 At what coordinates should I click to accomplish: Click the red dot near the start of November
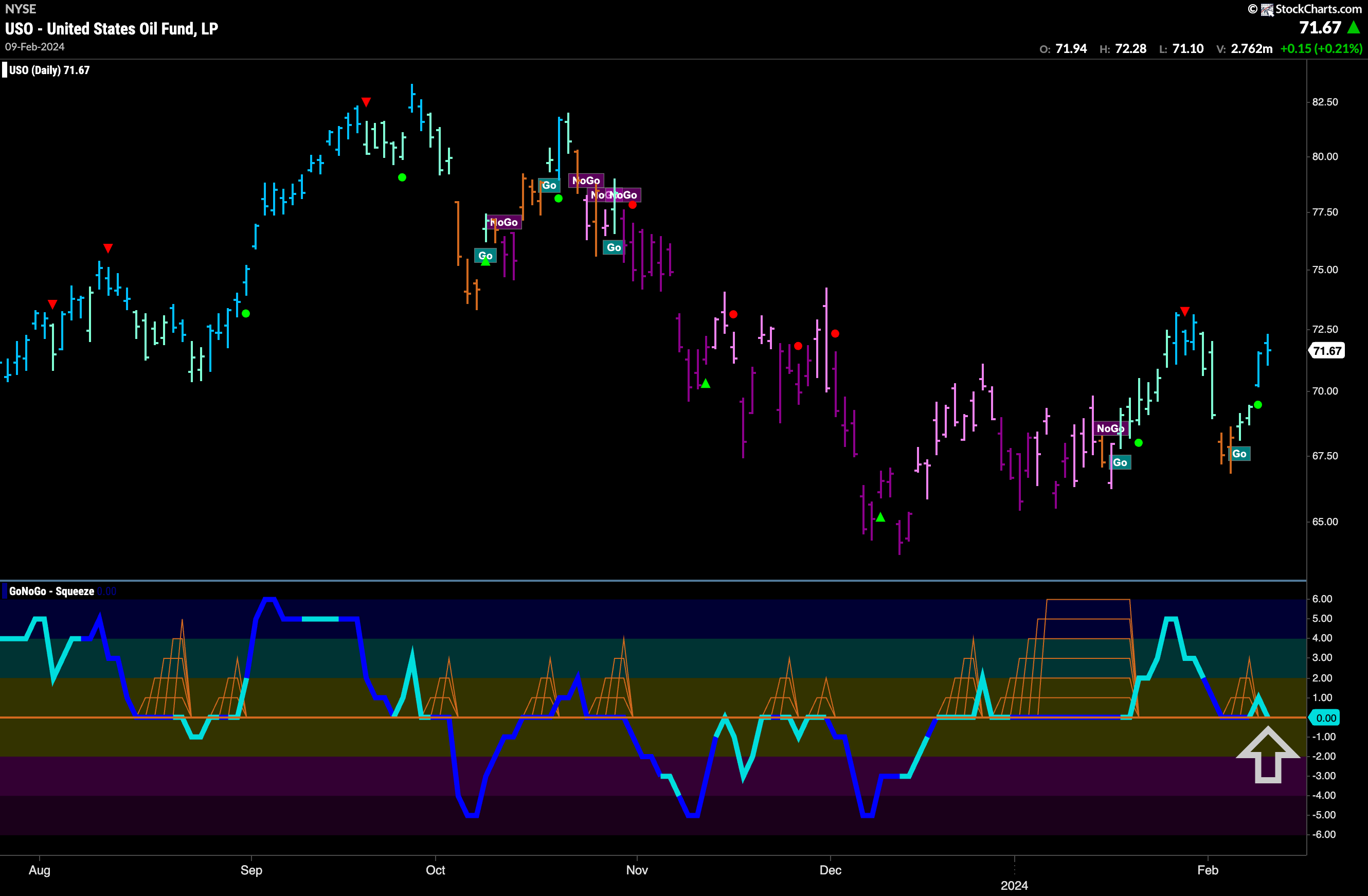tap(632, 205)
